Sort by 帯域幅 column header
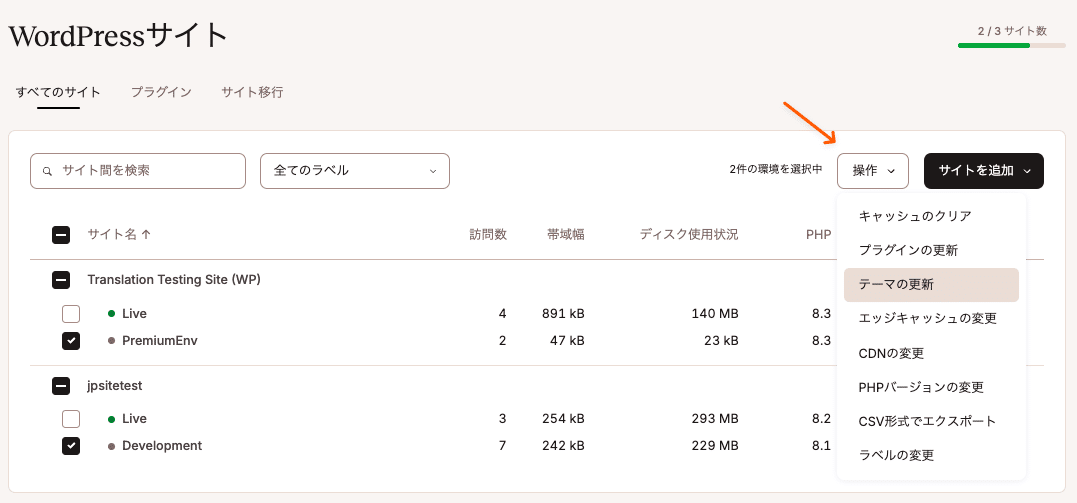 pos(566,234)
